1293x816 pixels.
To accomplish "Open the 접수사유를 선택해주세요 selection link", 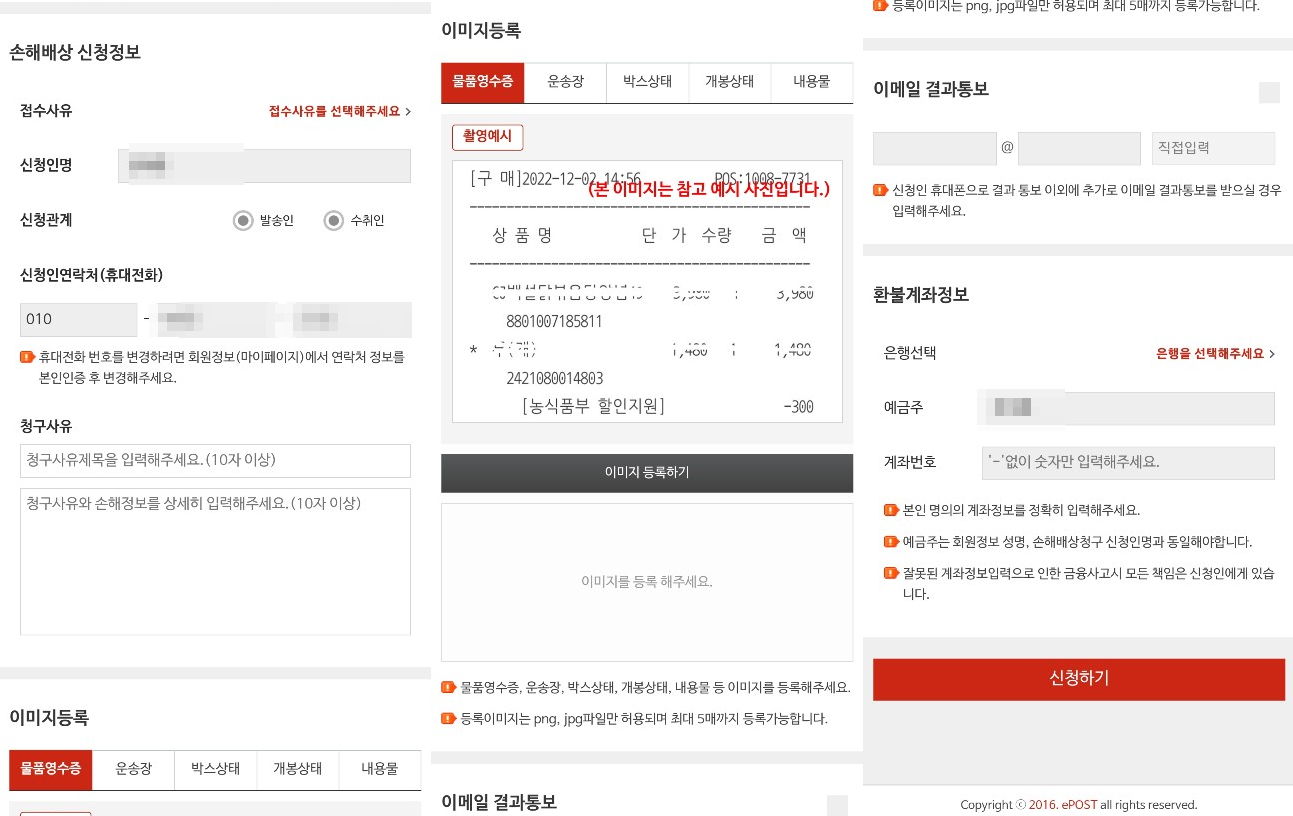I will pyautogui.click(x=335, y=112).
